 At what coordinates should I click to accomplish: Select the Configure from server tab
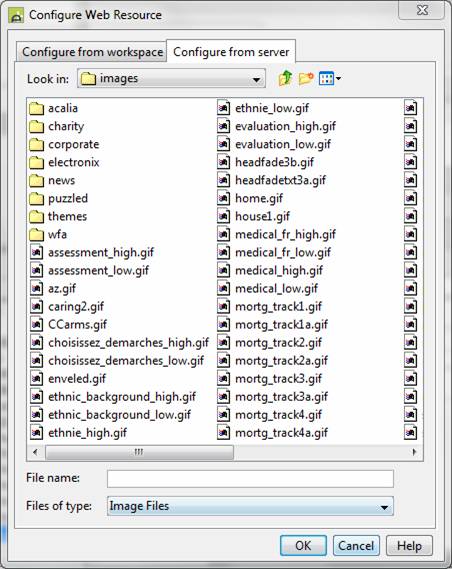point(231,52)
